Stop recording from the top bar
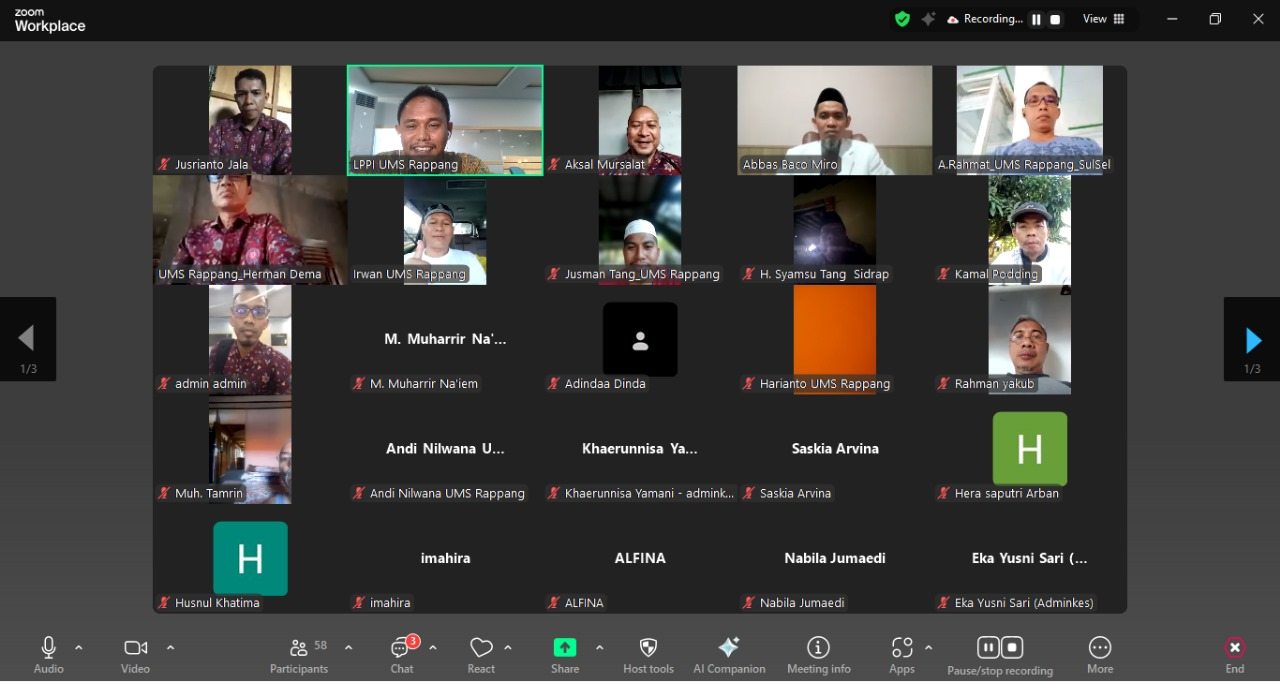 [x=1055, y=19]
